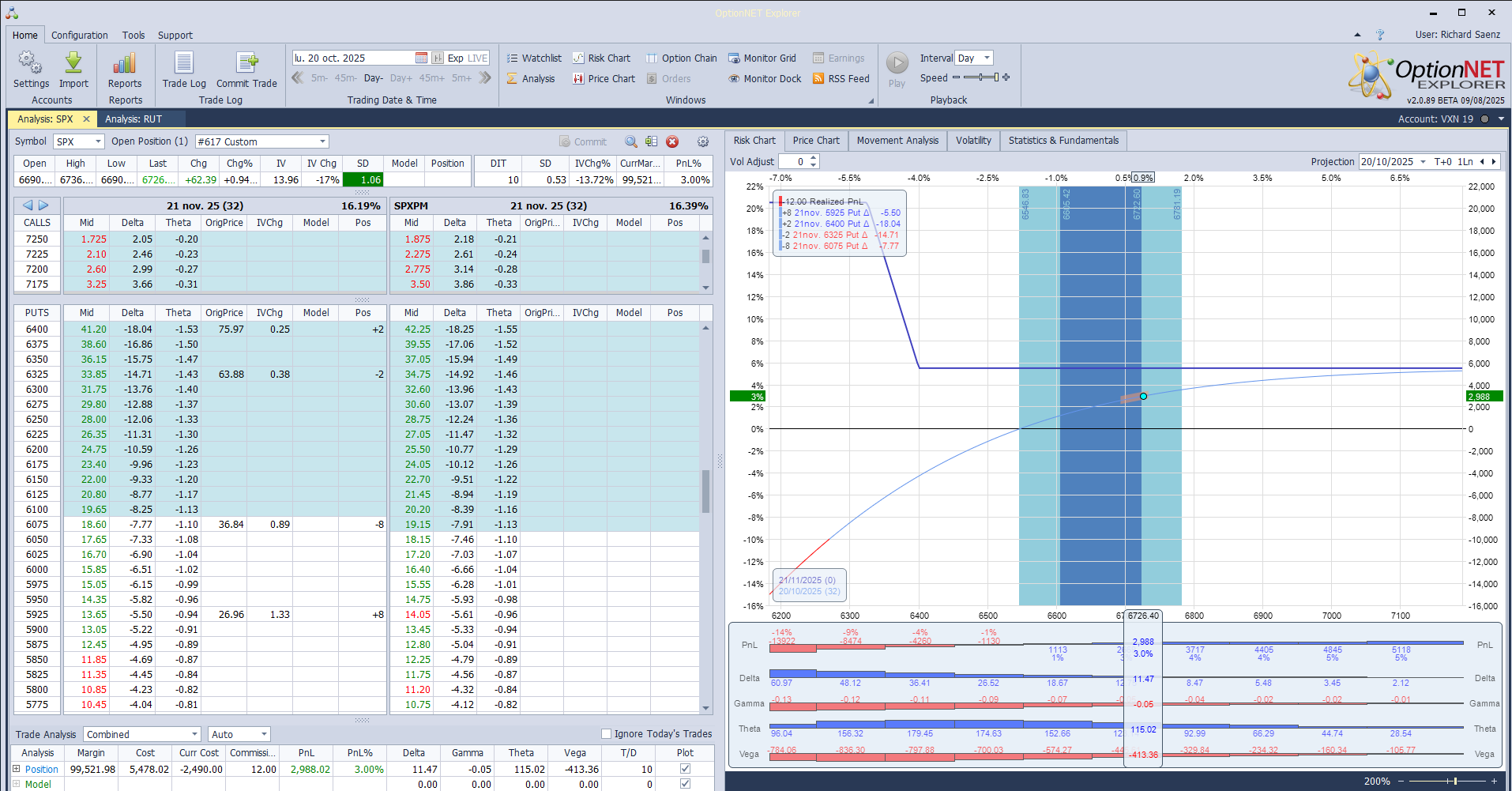
Task: Open the trading date calendar picker icon
Action: coord(422,58)
